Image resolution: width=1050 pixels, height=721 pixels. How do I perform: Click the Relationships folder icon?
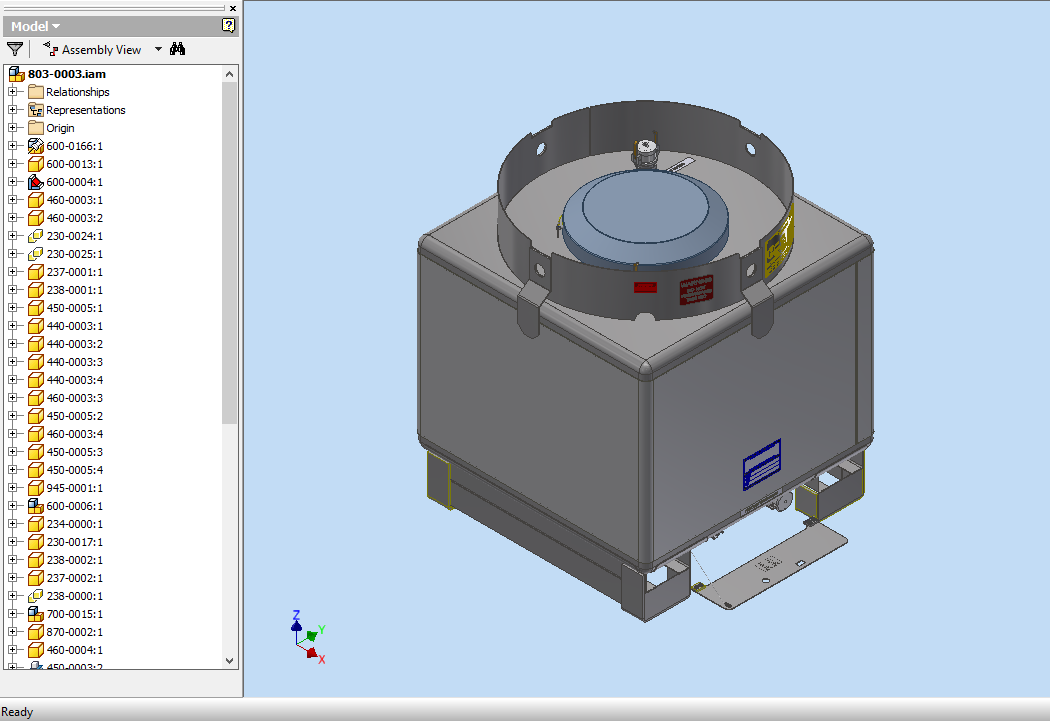pyautogui.click(x=36, y=91)
